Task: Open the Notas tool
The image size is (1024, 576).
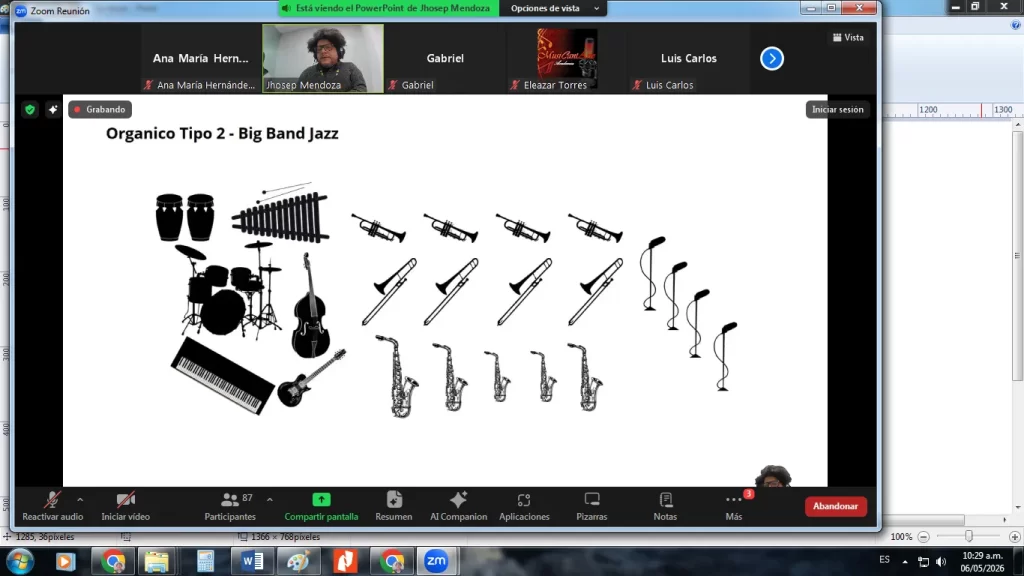Action: 665,506
